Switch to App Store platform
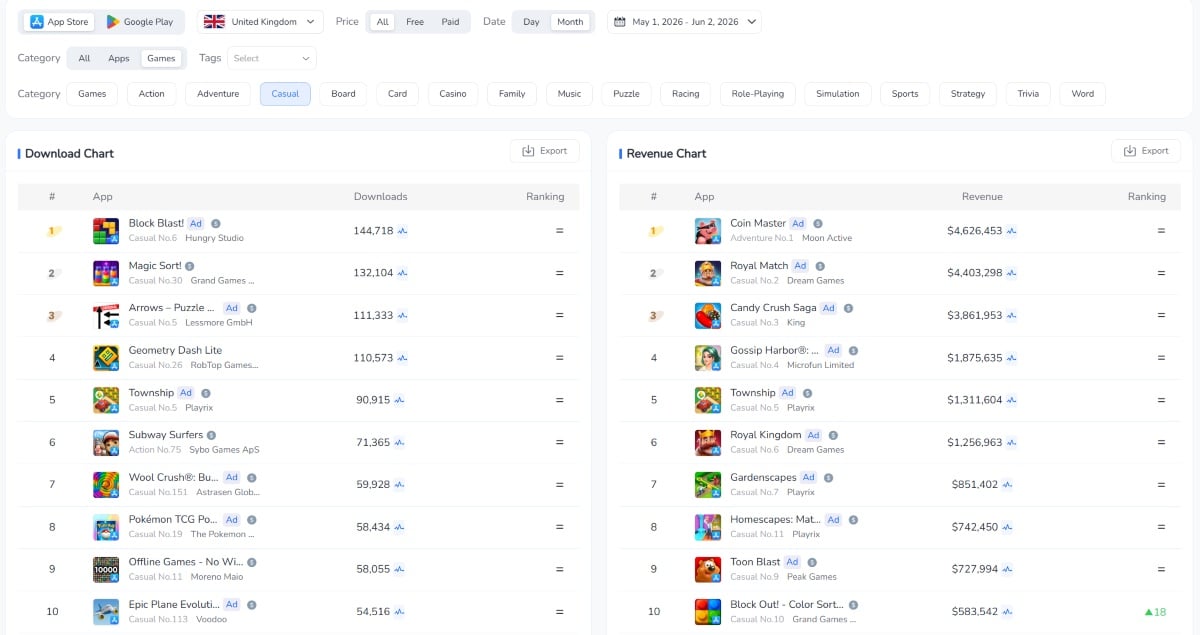This screenshot has width=1200, height=635. [x=59, y=22]
